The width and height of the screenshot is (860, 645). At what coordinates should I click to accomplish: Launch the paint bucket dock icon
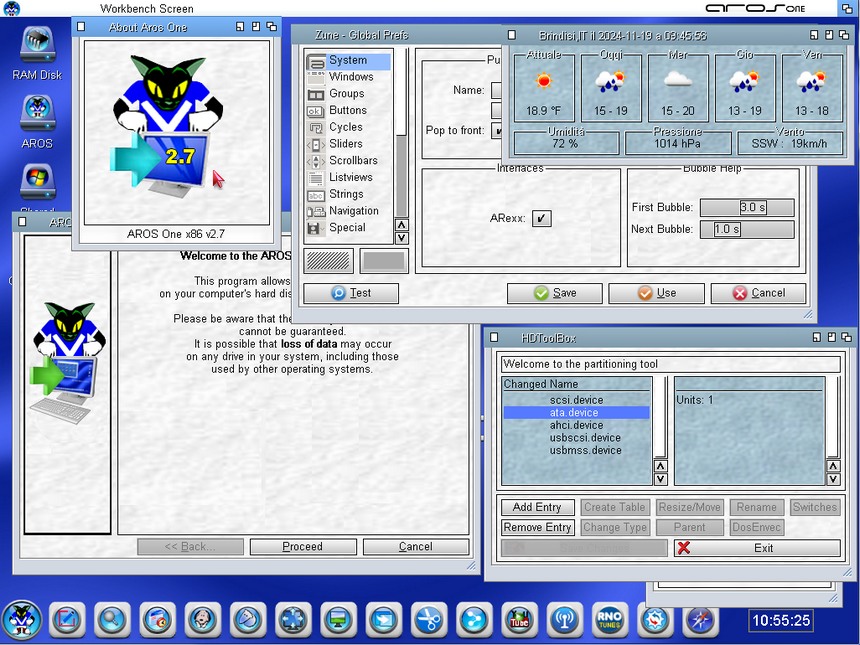click(248, 620)
